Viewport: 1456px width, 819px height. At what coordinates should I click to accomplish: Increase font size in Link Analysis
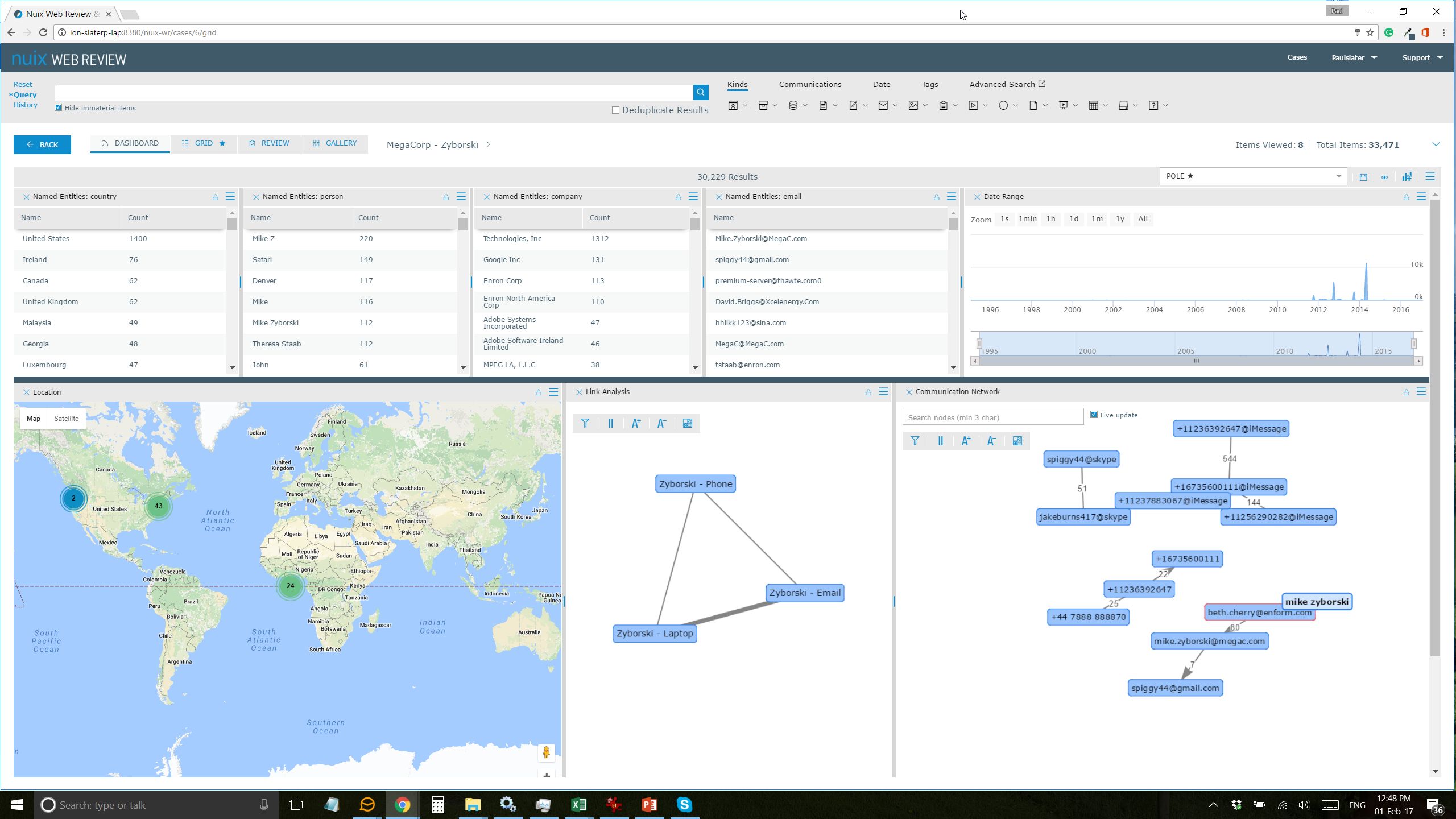pyautogui.click(x=636, y=423)
